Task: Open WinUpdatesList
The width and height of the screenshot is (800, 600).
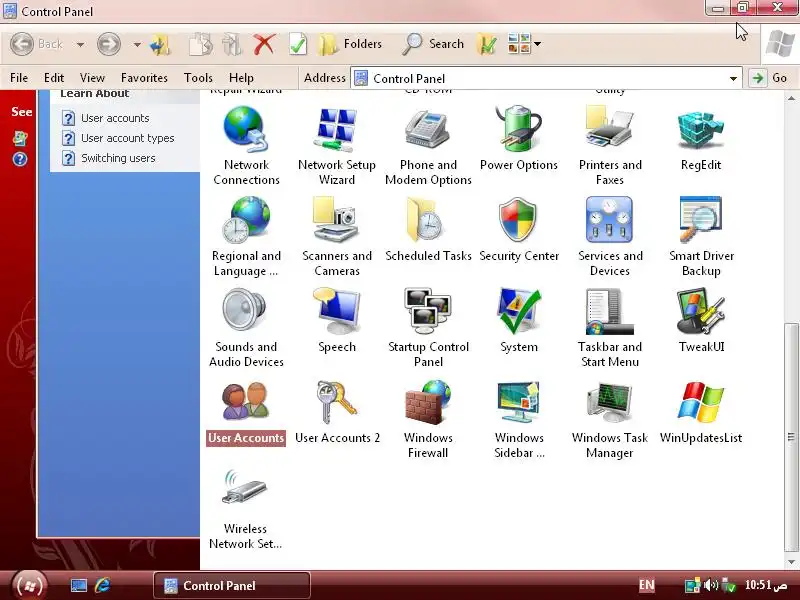Action: point(701,411)
